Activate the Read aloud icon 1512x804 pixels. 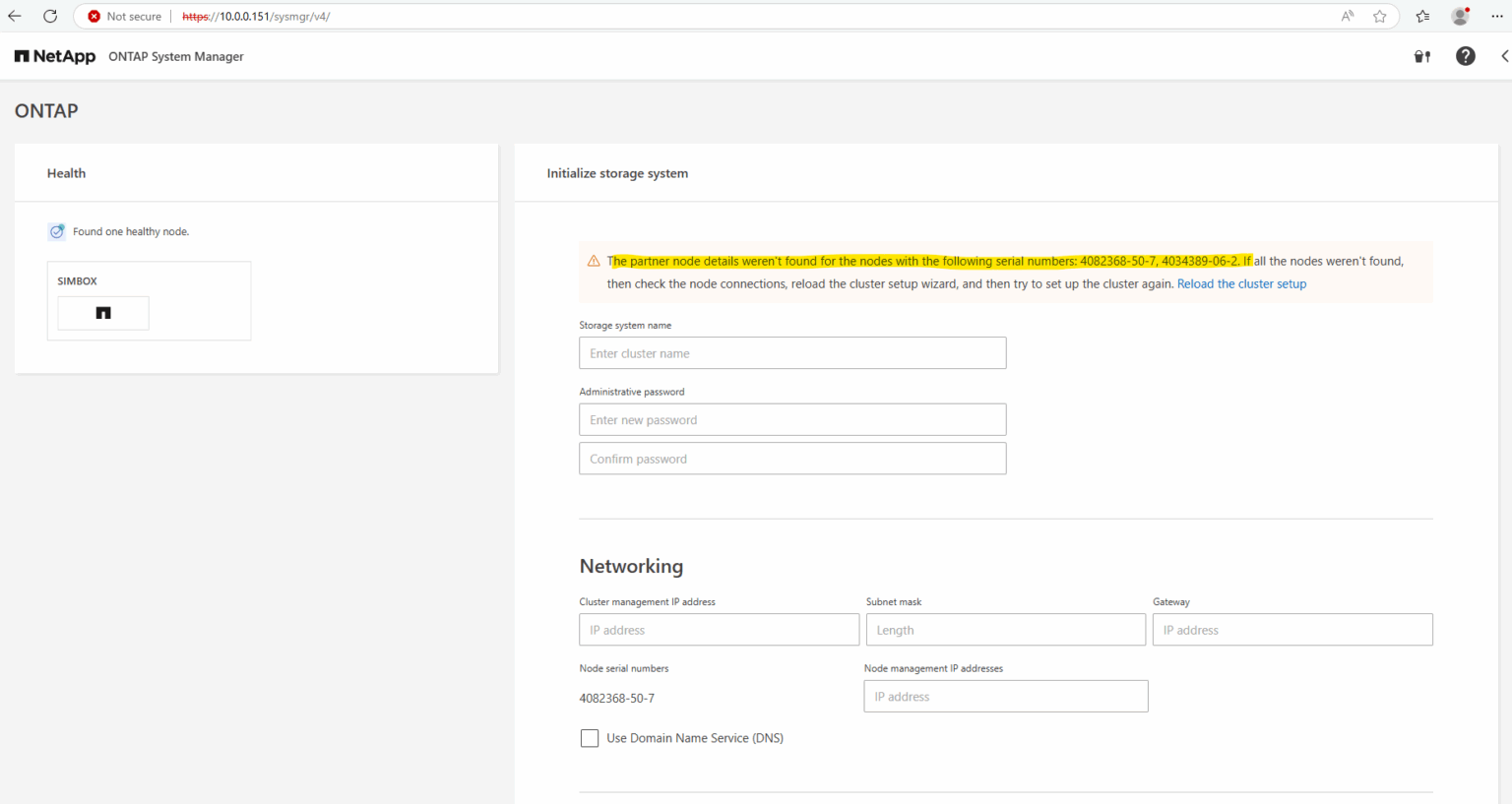tap(1346, 16)
